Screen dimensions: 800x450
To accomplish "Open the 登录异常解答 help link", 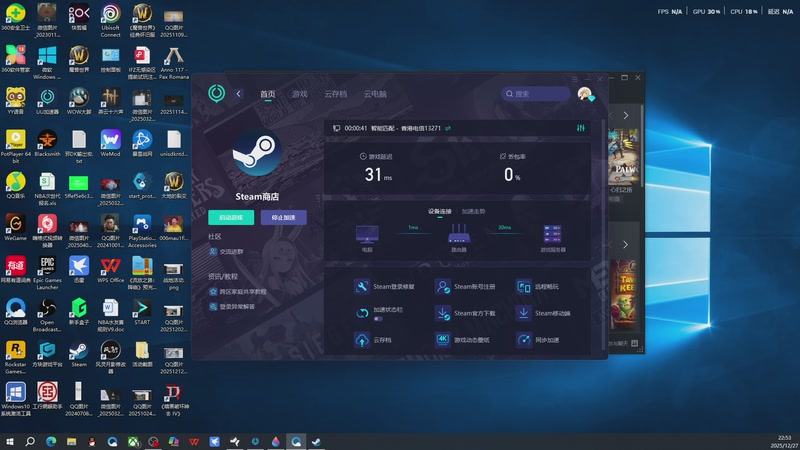I will [232, 307].
